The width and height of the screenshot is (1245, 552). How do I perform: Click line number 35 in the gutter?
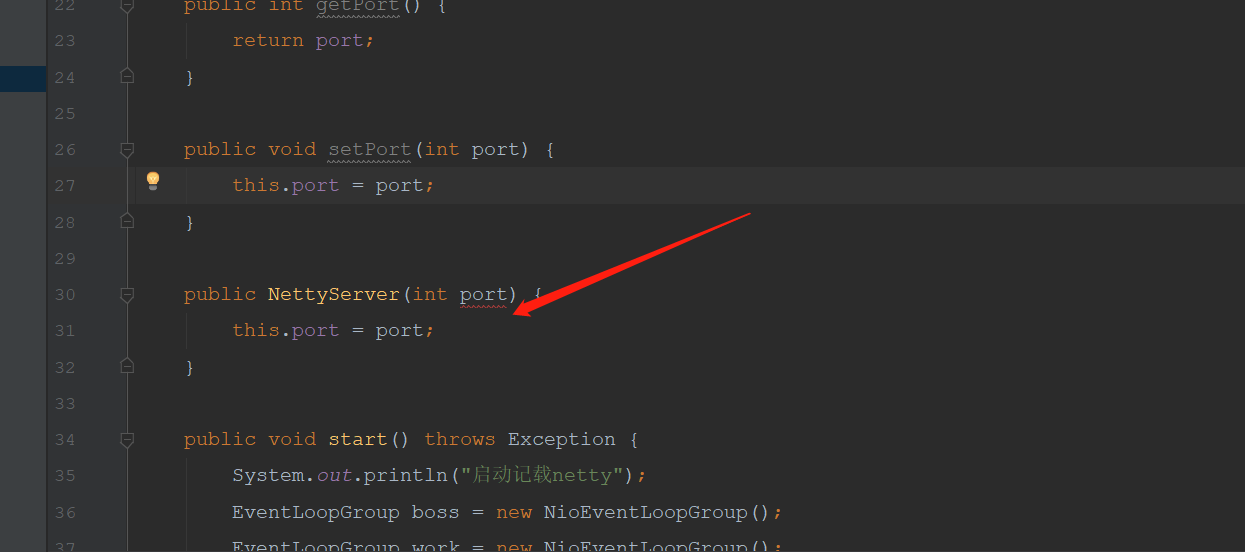pos(65,476)
